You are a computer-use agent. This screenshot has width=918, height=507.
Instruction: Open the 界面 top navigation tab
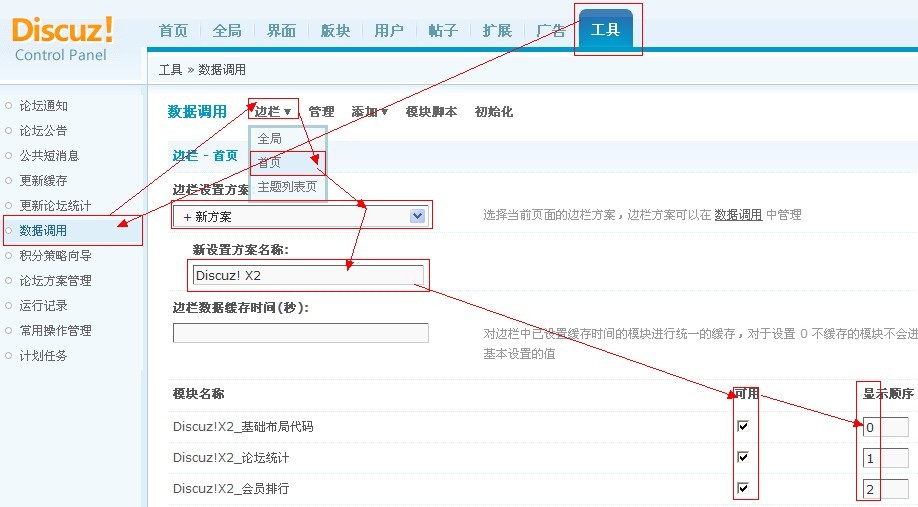[x=281, y=30]
